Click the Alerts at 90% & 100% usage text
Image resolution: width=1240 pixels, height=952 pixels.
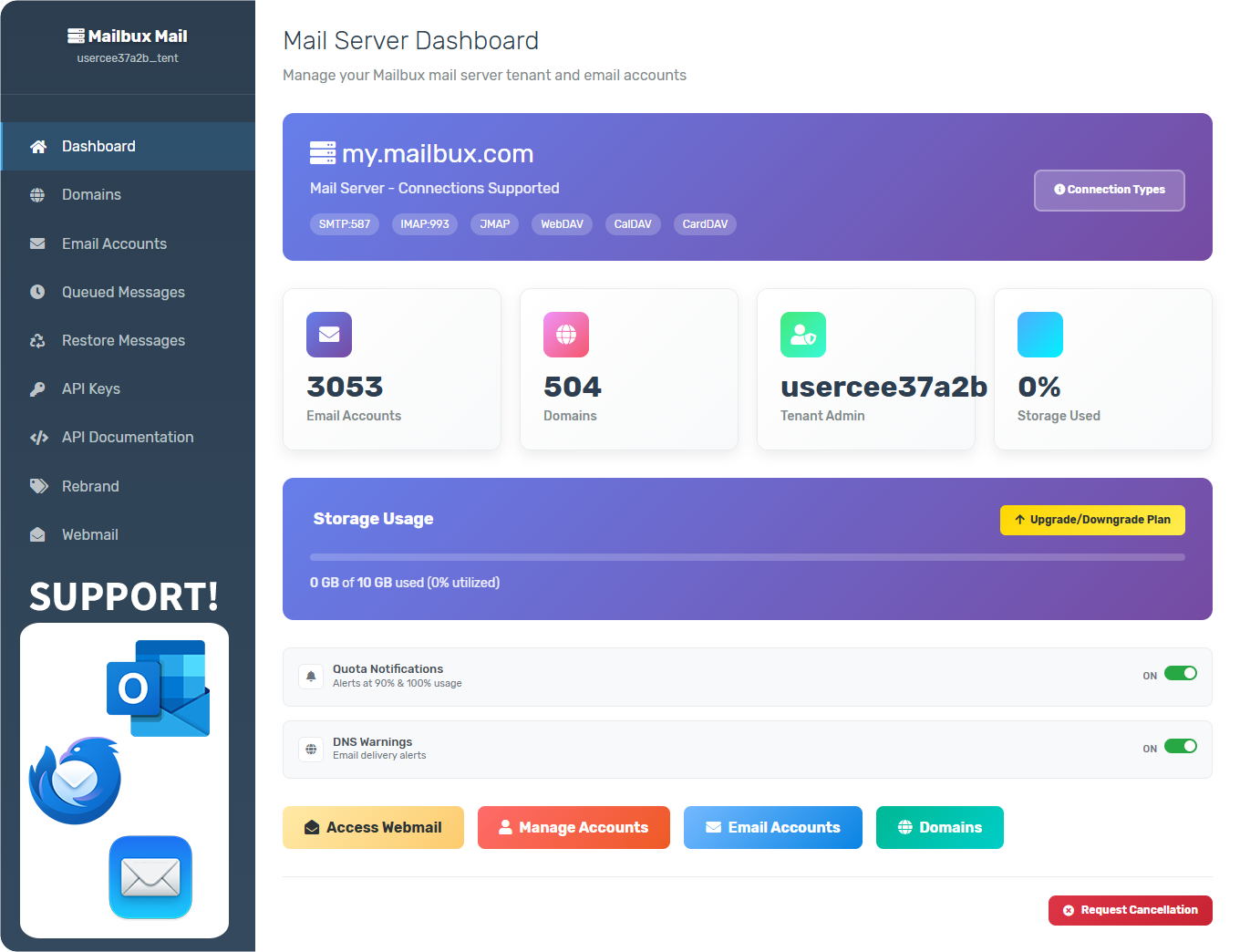[x=398, y=684]
